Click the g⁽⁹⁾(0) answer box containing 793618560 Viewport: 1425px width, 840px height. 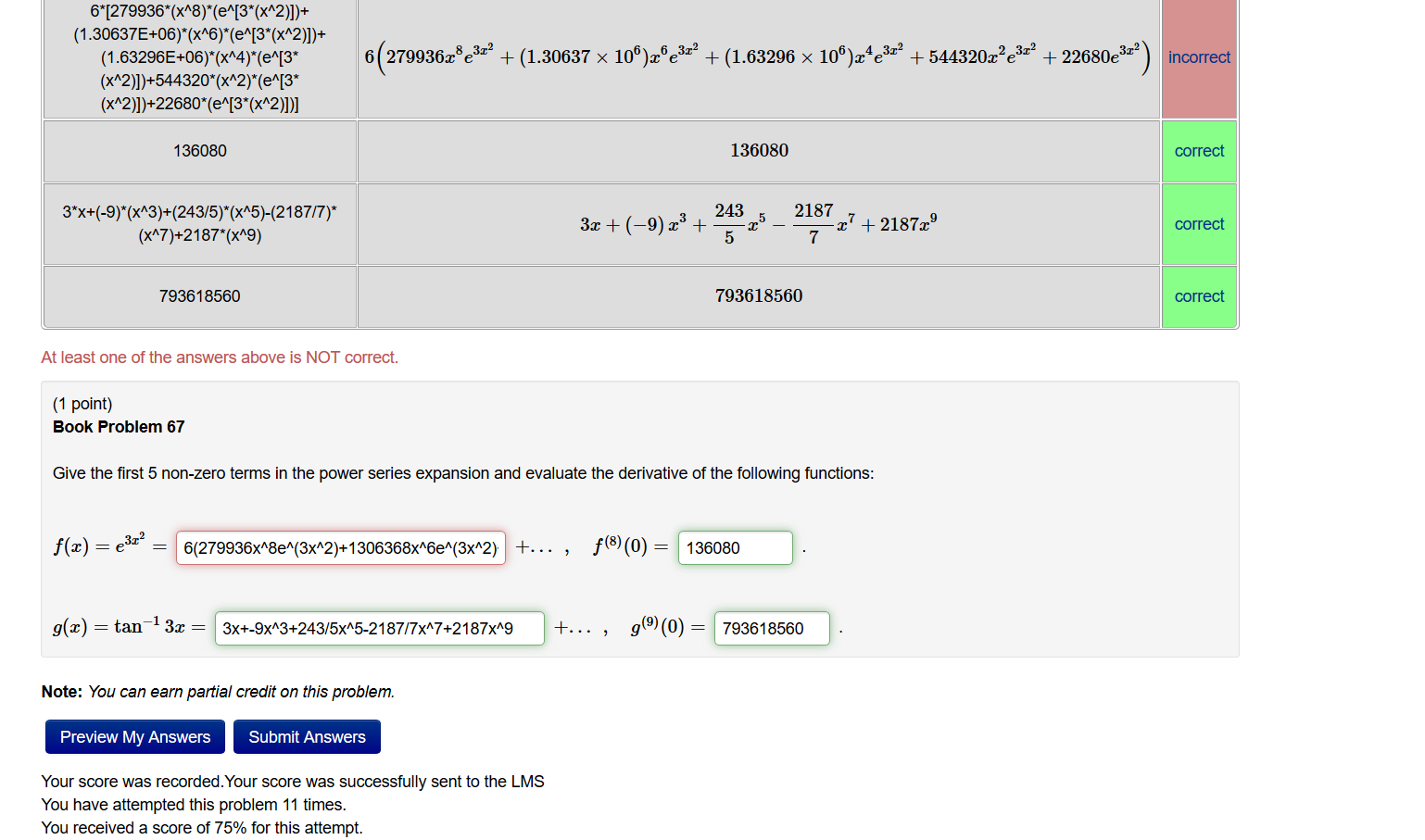pos(771,628)
